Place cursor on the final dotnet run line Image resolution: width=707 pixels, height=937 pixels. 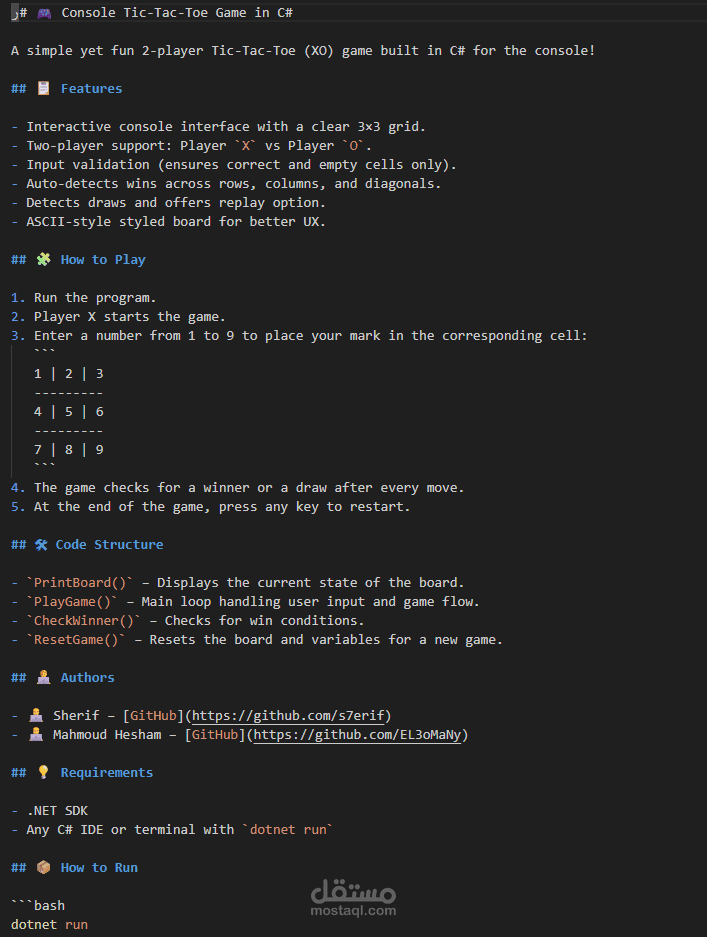pyautogui.click(x=50, y=924)
